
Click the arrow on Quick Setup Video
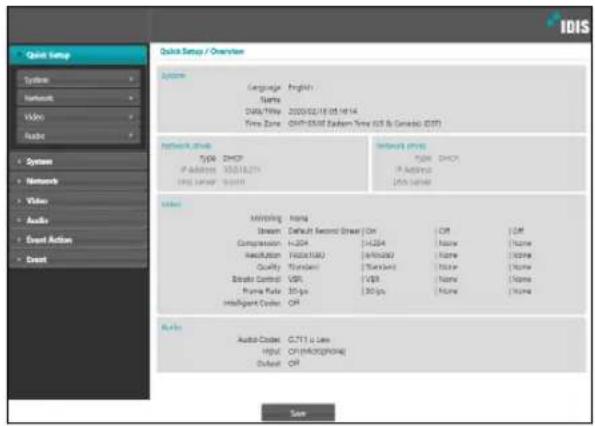(131, 117)
